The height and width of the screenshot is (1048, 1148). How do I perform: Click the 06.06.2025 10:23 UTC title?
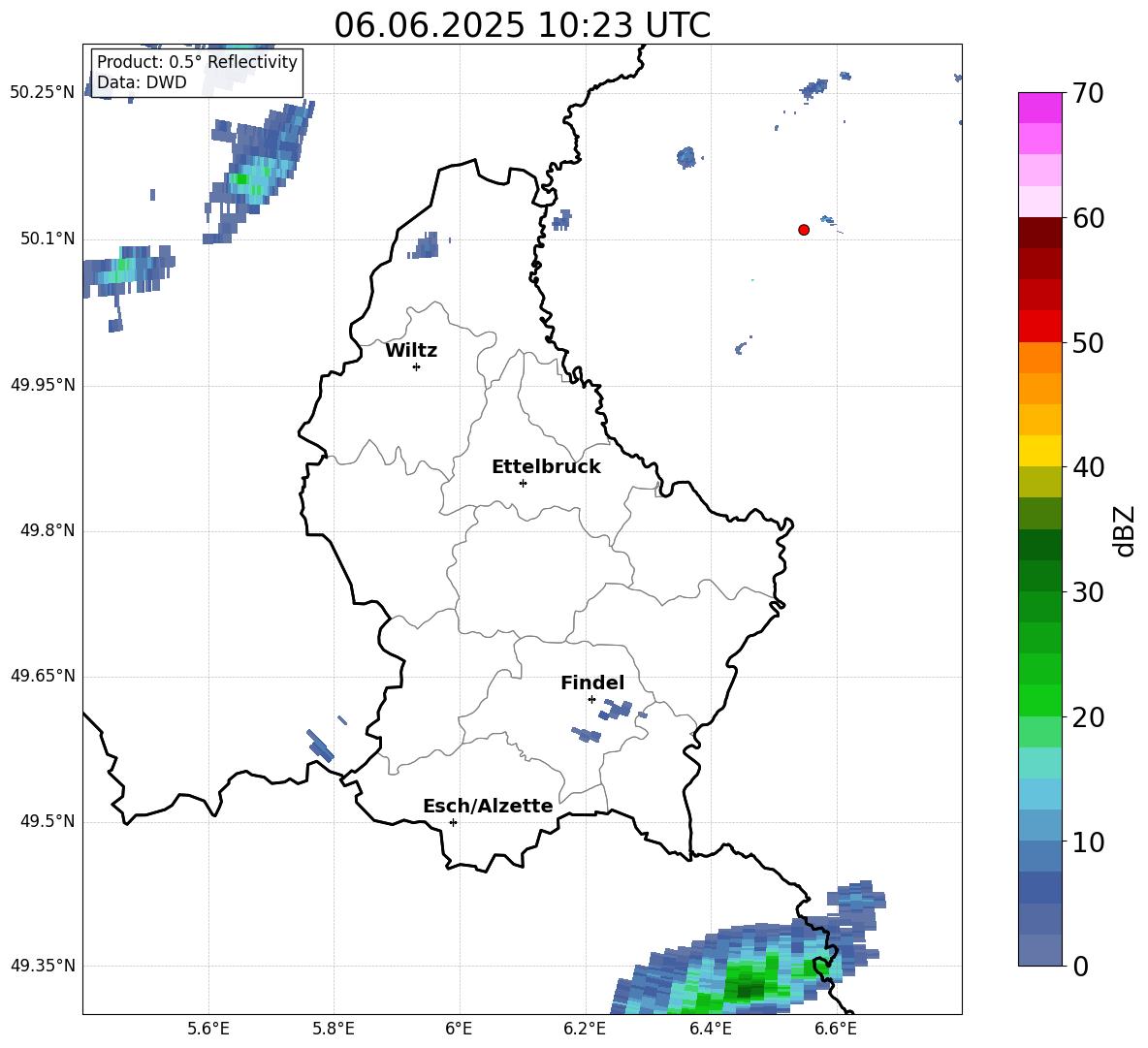(x=522, y=25)
